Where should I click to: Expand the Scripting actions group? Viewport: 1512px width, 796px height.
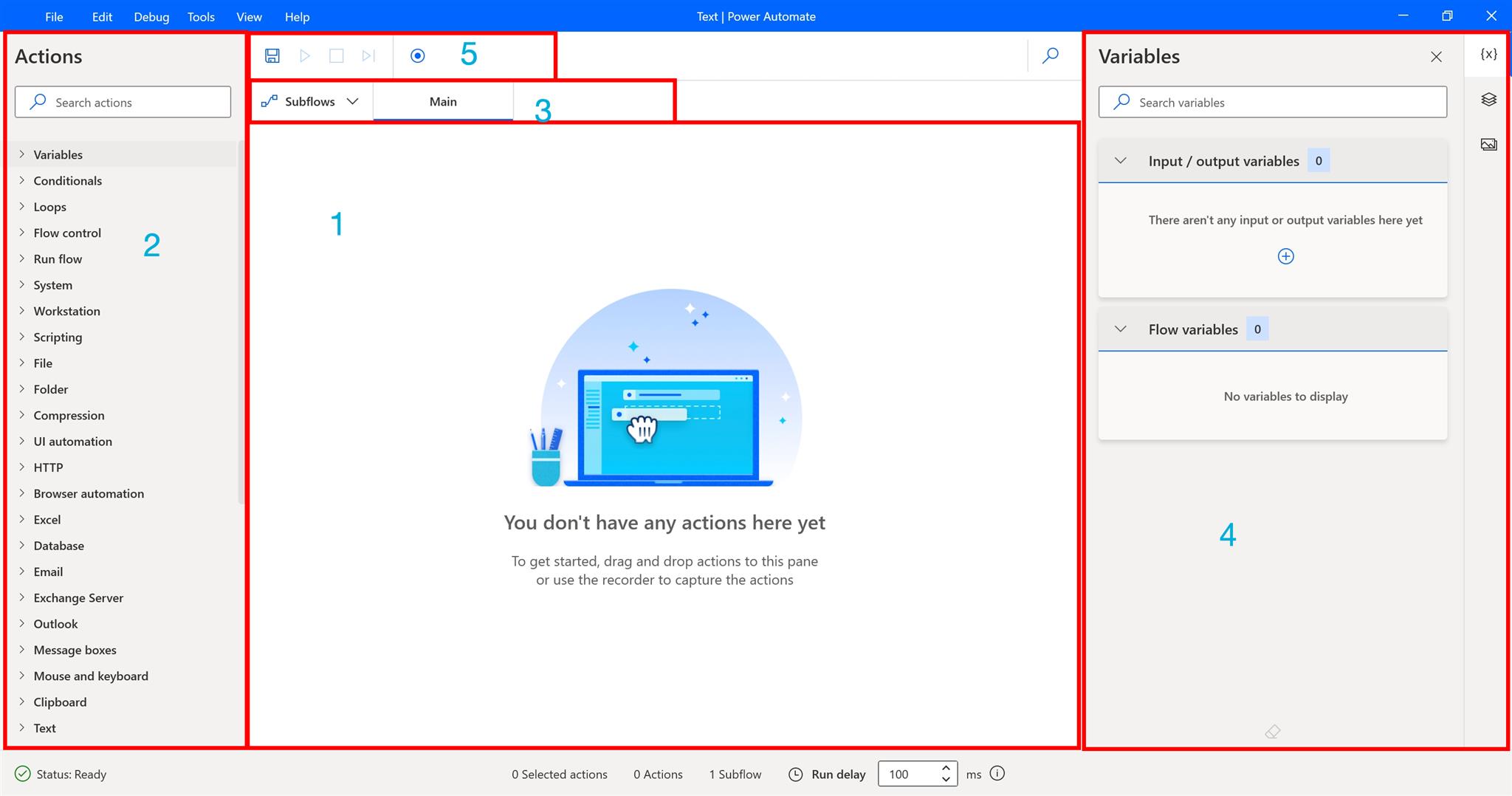pyautogui.click(x=22, y=337)
